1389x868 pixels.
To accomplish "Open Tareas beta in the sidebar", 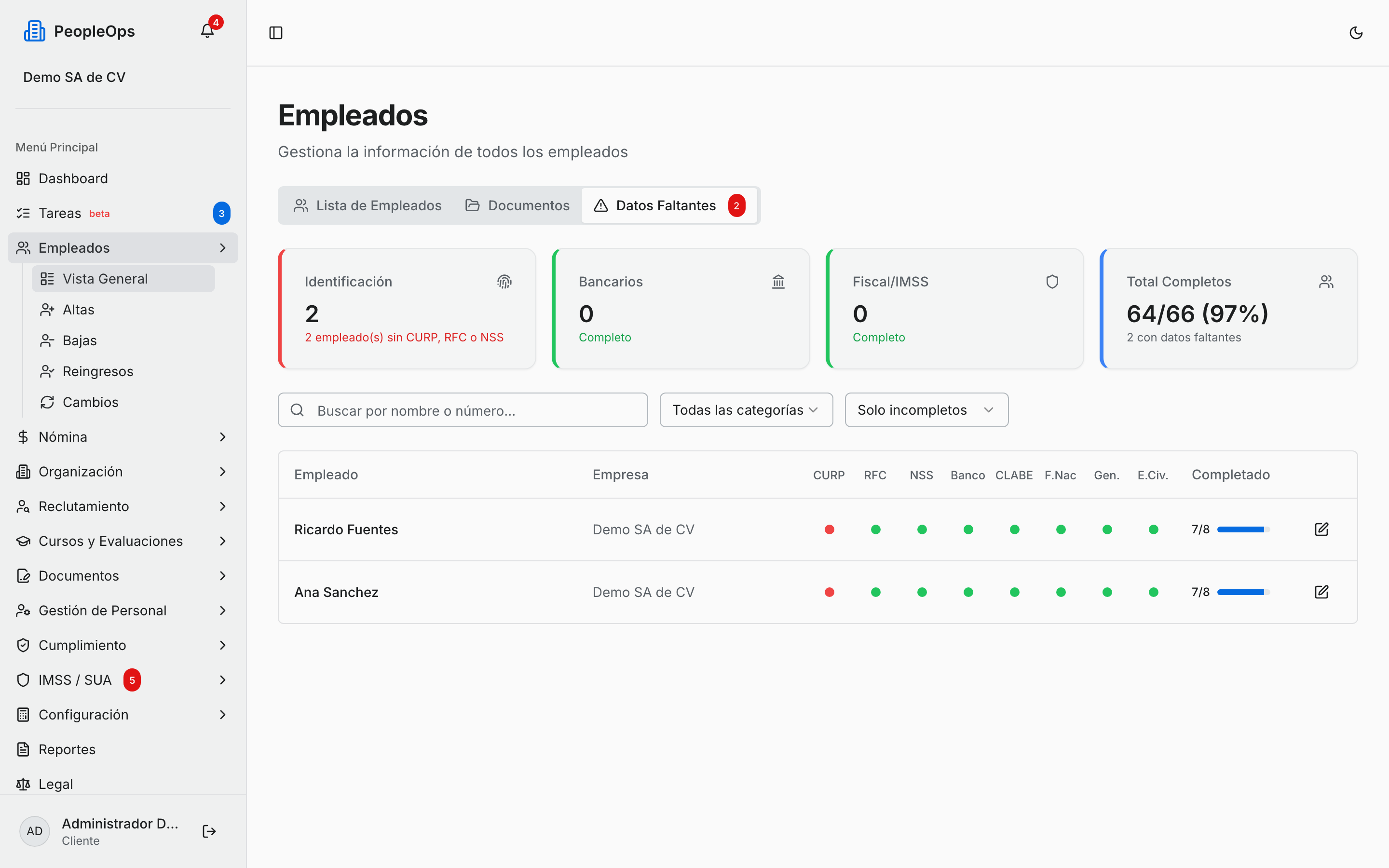I will 123,214.
